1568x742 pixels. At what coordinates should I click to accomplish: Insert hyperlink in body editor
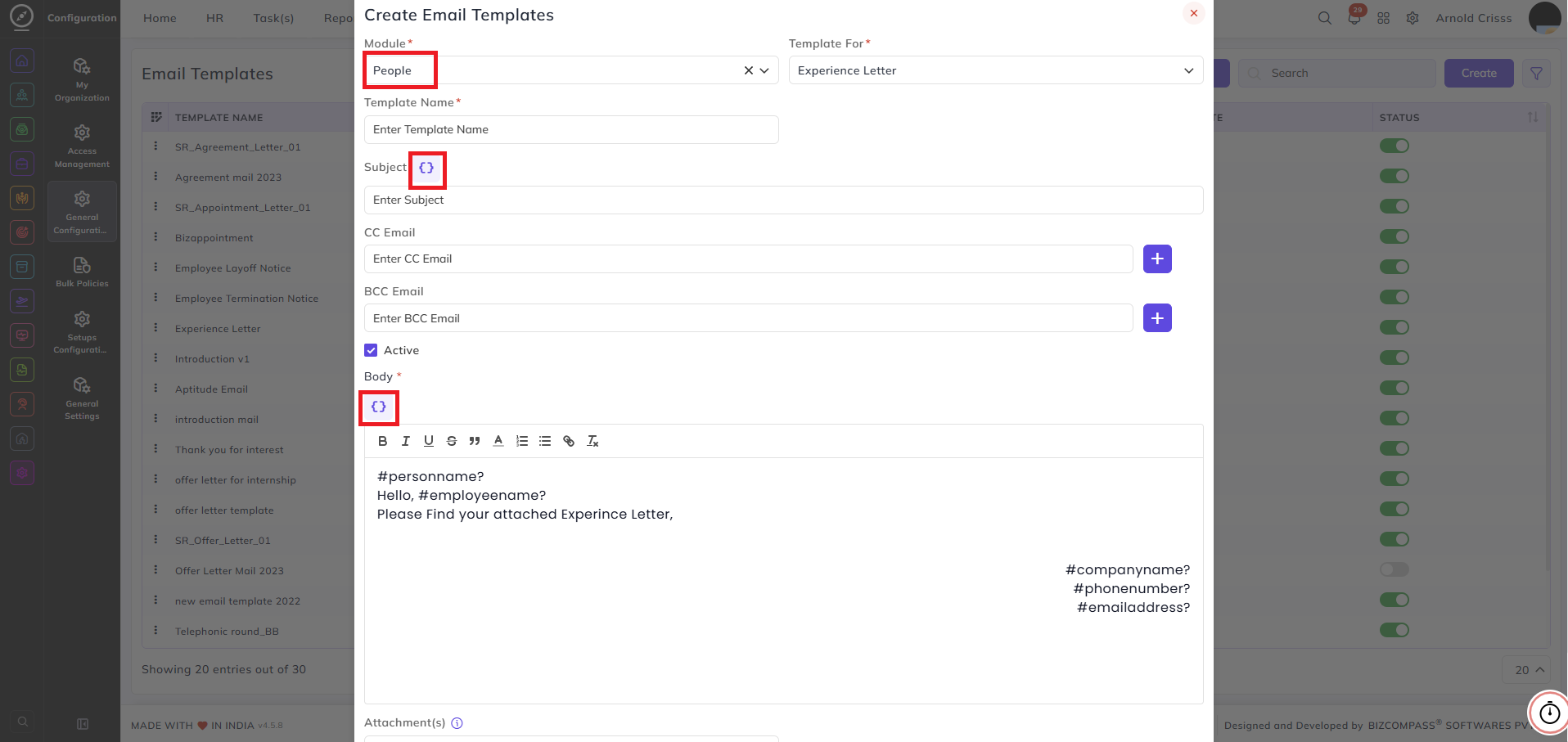pos(569,441)
